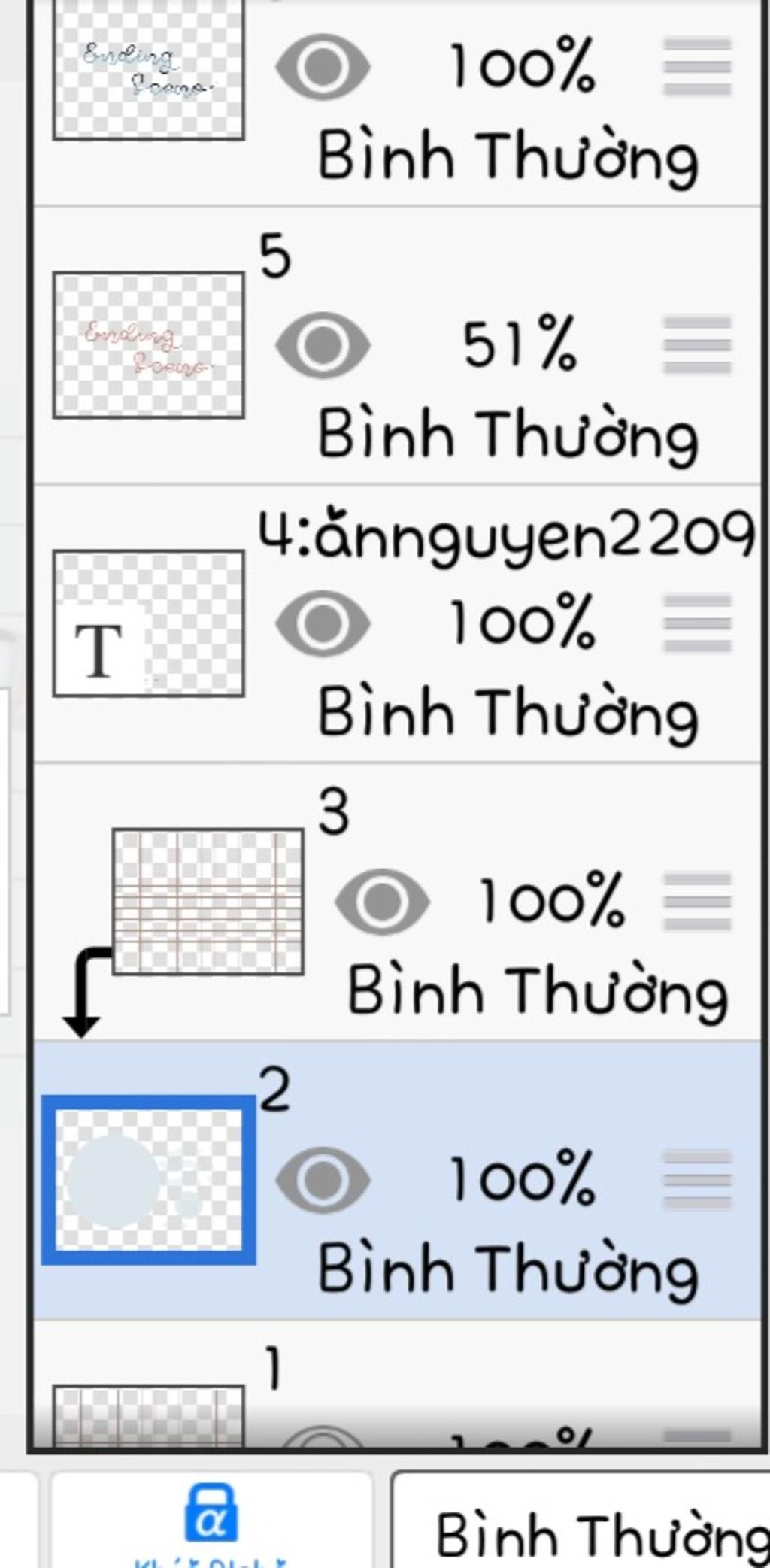Click the reorder handle of layer 2
This screenshot has height=1568, width=770.
[697, 1180]
